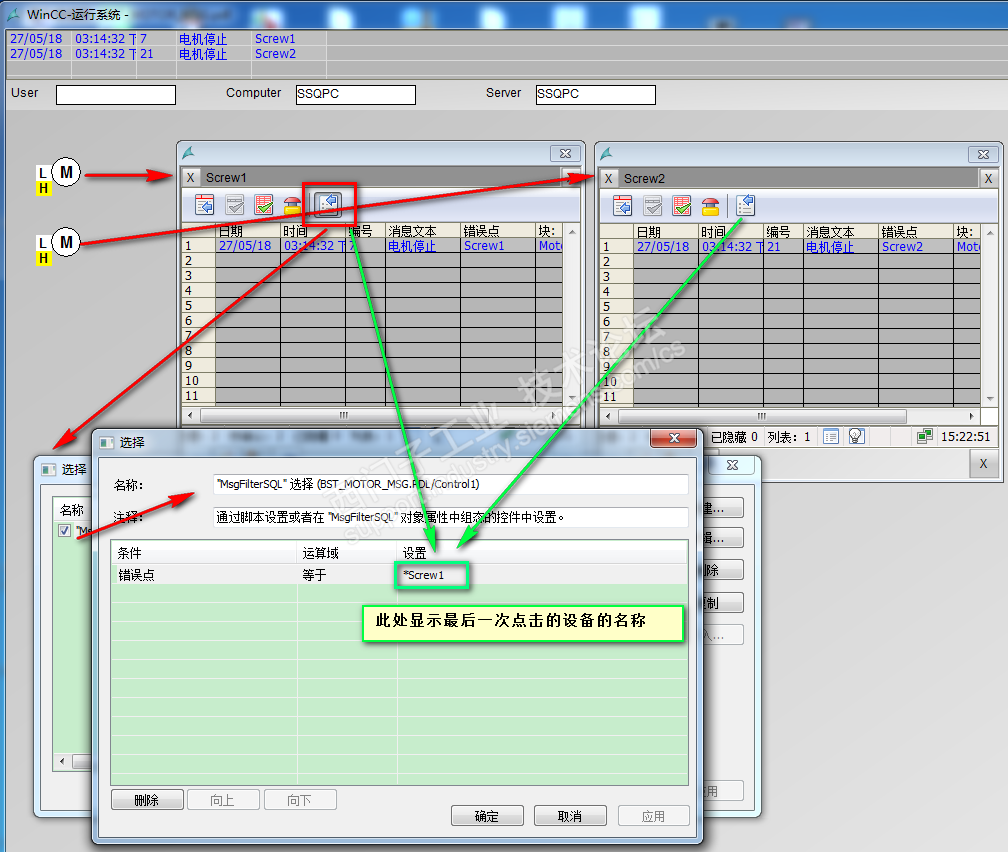Click 已隐藏 0 status bar entry
The height and width of the screenshot is (852, 1008).
734,437
